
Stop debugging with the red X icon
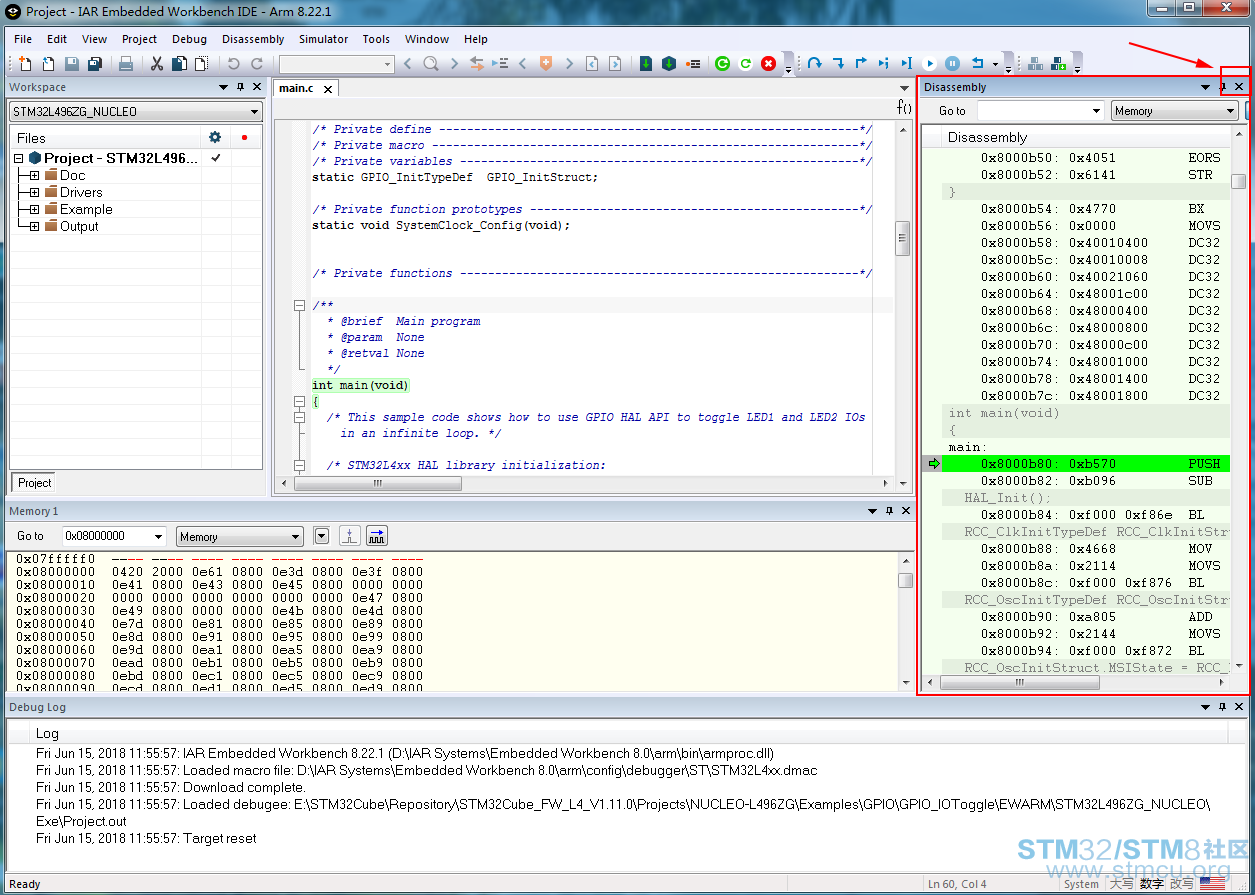768,64
